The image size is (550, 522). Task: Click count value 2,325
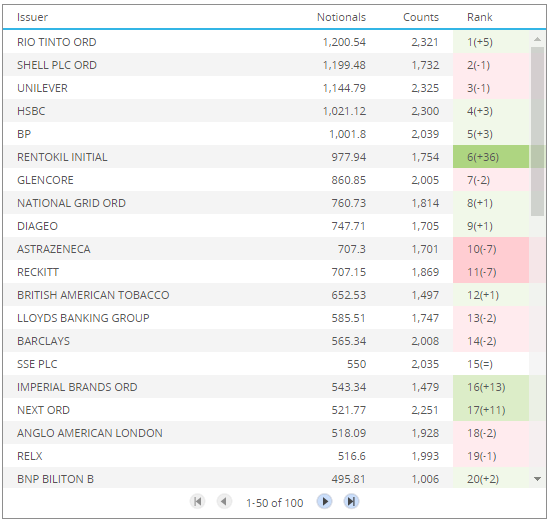click(425, 88)
